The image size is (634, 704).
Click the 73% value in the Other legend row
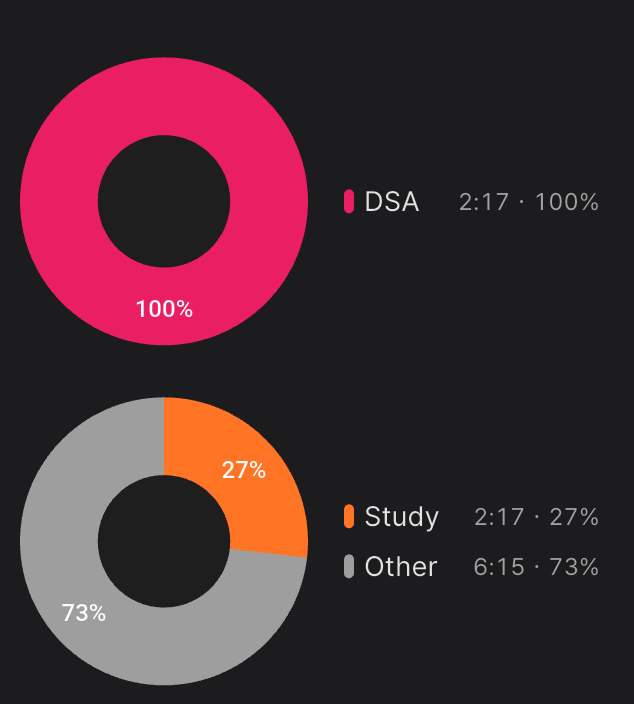pos(574,567)
